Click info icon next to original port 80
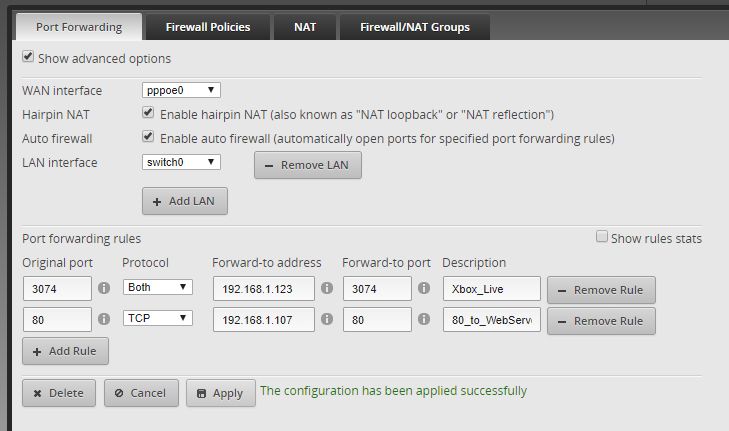The height and width of the screenshot is (431, 729). tap(104, 320)
